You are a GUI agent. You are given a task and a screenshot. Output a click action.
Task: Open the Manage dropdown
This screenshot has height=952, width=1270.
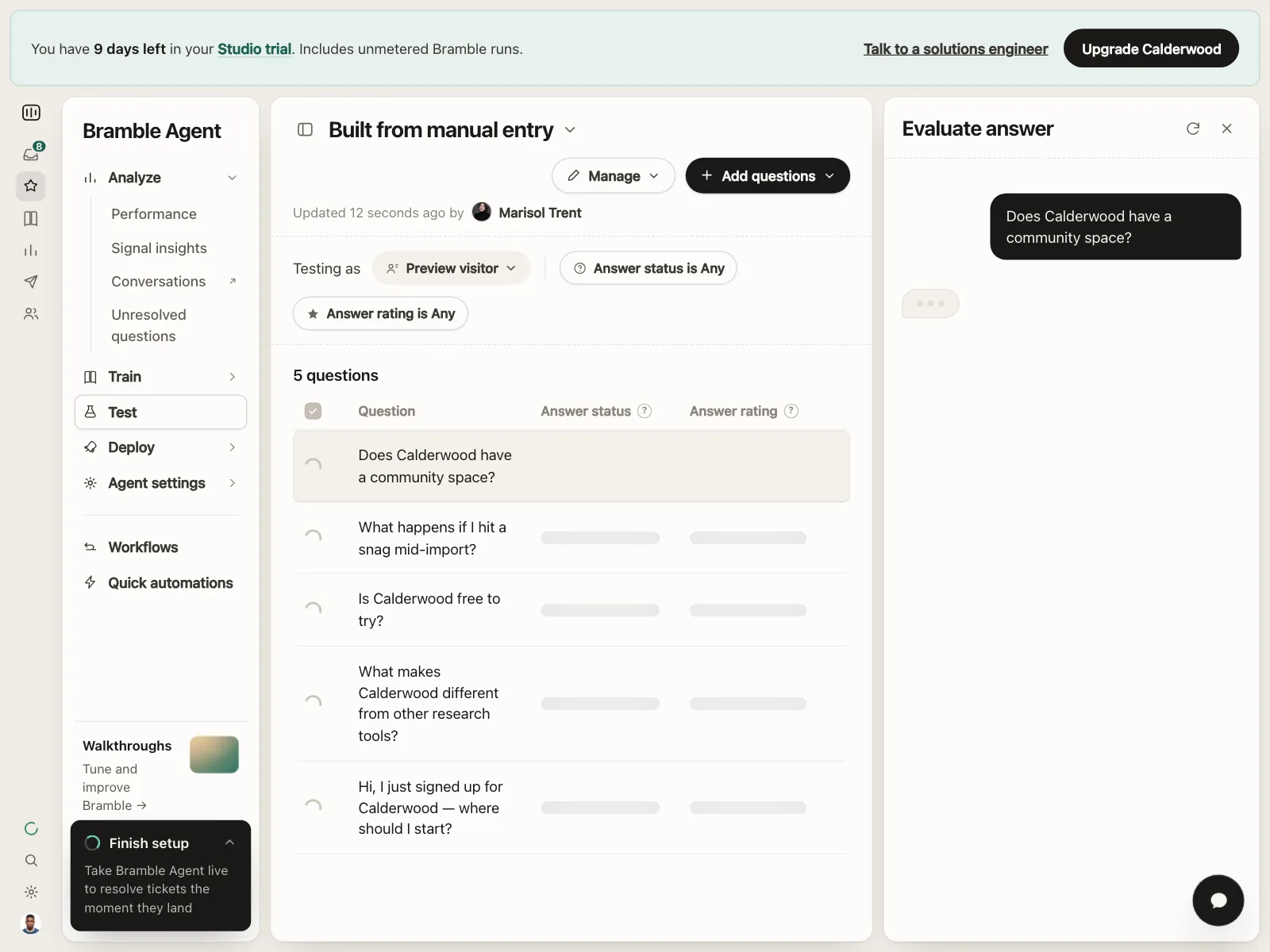[613, 175]
